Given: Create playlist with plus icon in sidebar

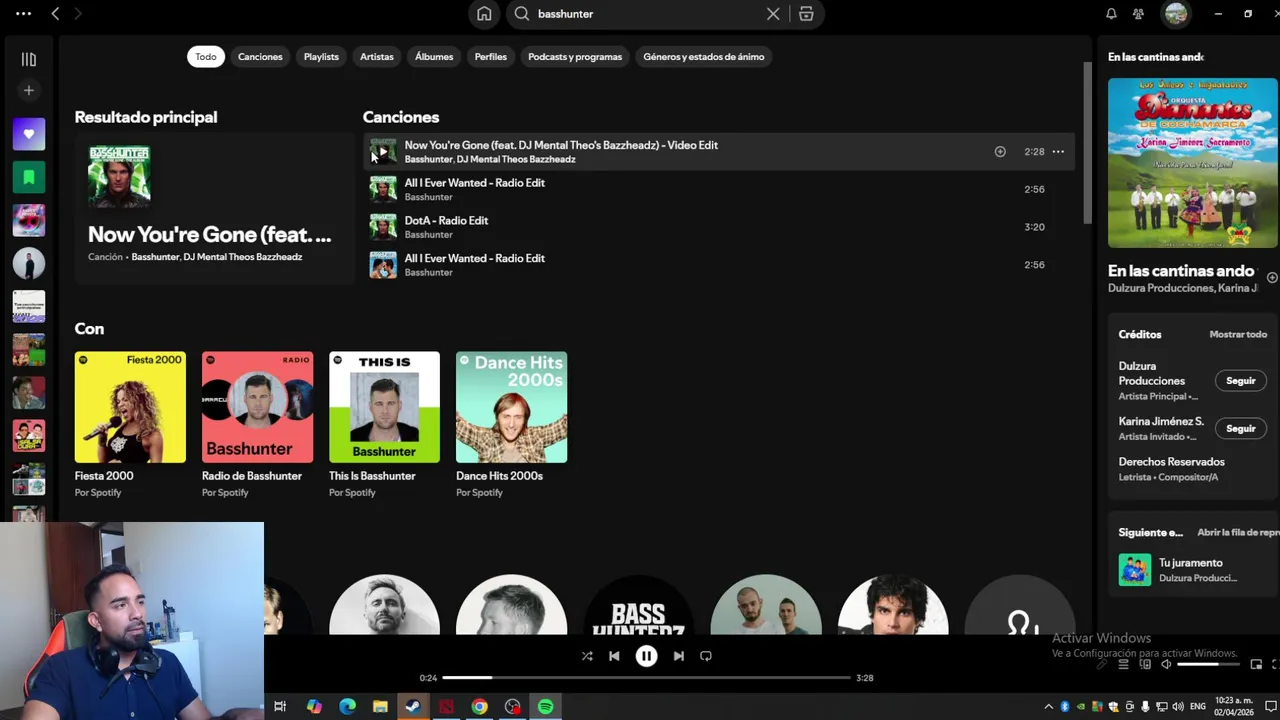Looking at the screenshot, I should 29,91.
